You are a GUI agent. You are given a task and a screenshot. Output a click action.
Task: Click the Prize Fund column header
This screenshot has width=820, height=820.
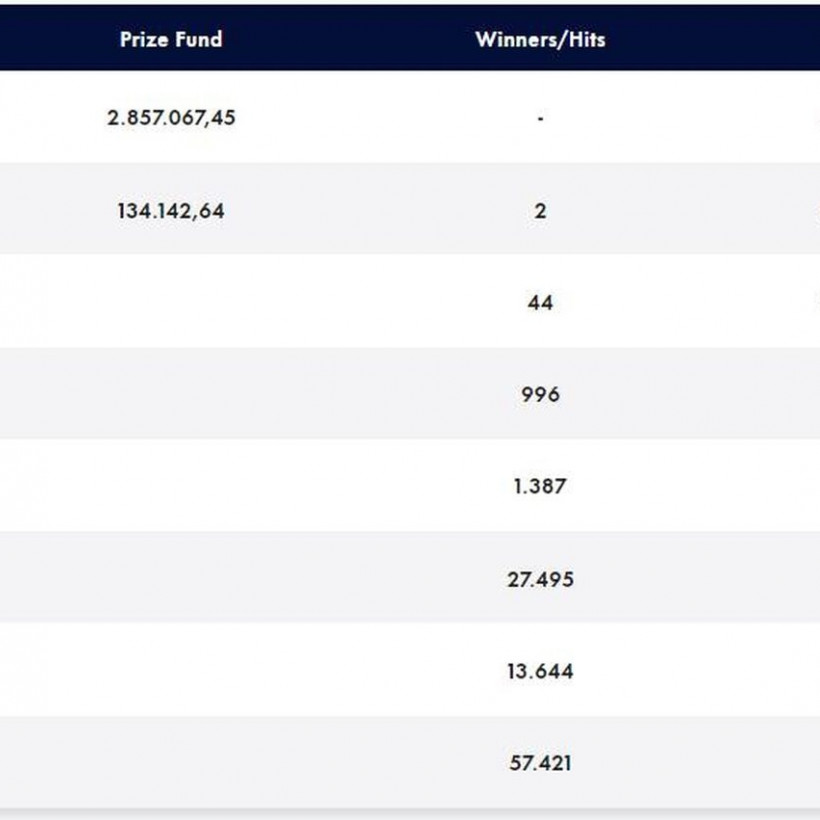coord(171,40)
